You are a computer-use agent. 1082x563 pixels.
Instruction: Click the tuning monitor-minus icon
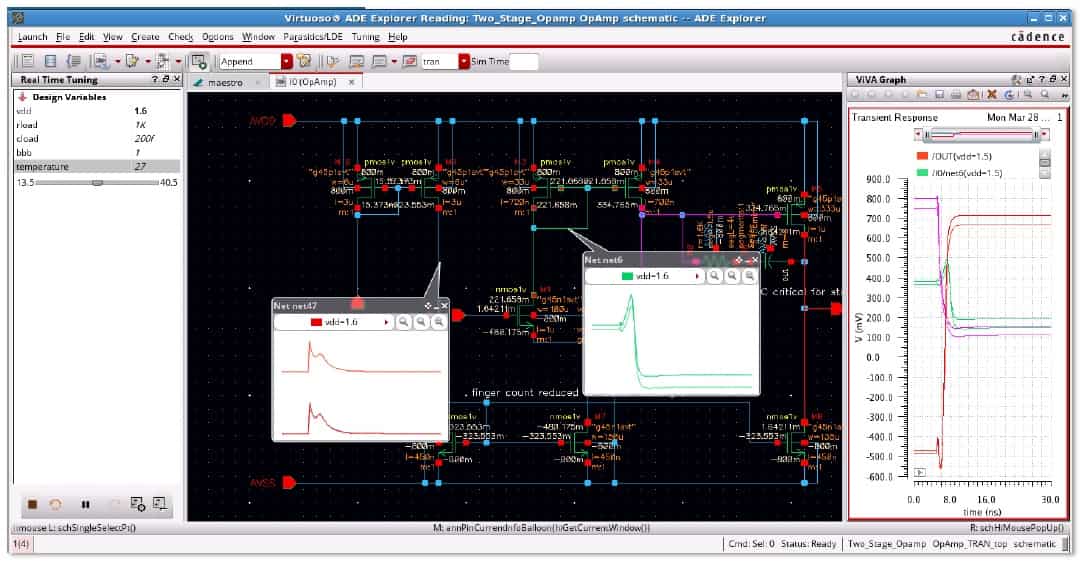[x=159, y=504]
